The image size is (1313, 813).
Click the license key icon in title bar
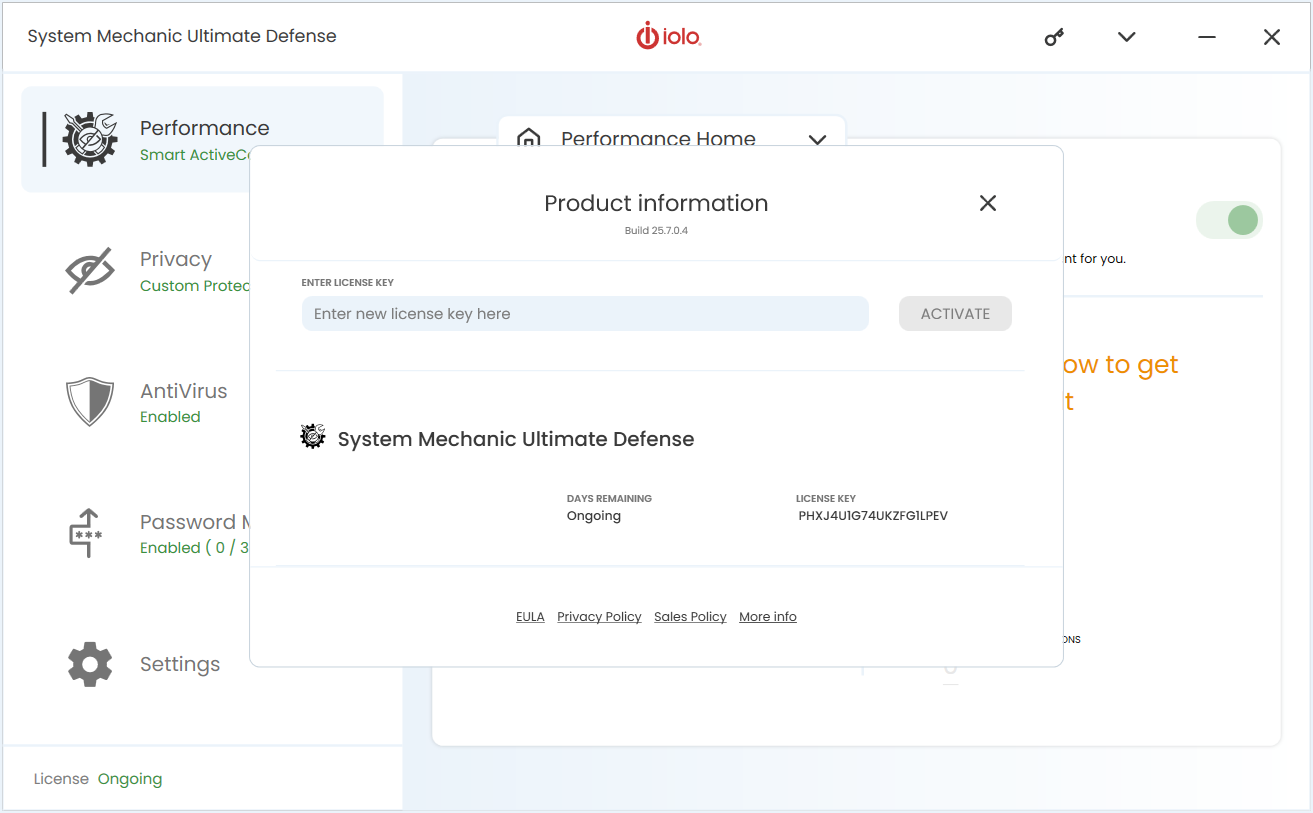1054,37
